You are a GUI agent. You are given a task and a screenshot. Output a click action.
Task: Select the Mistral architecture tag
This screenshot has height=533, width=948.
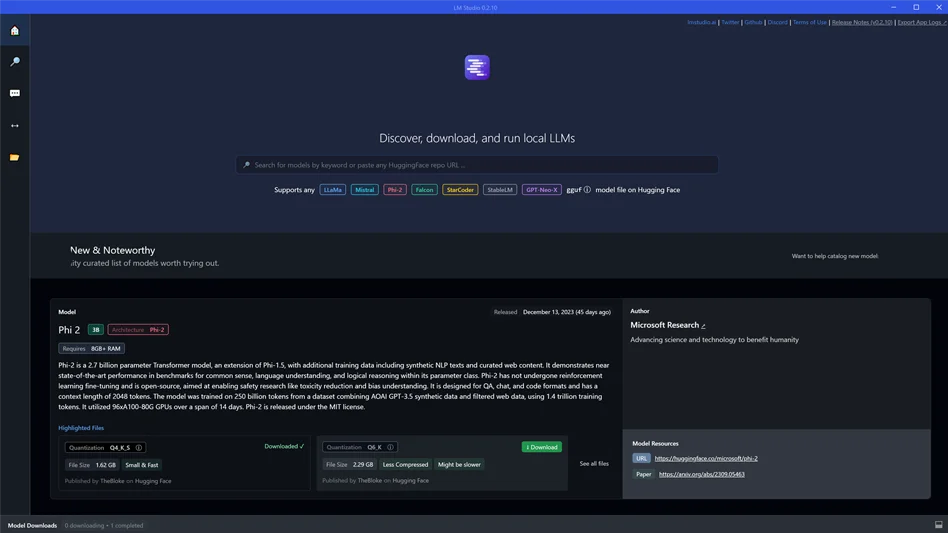(365, 190)
